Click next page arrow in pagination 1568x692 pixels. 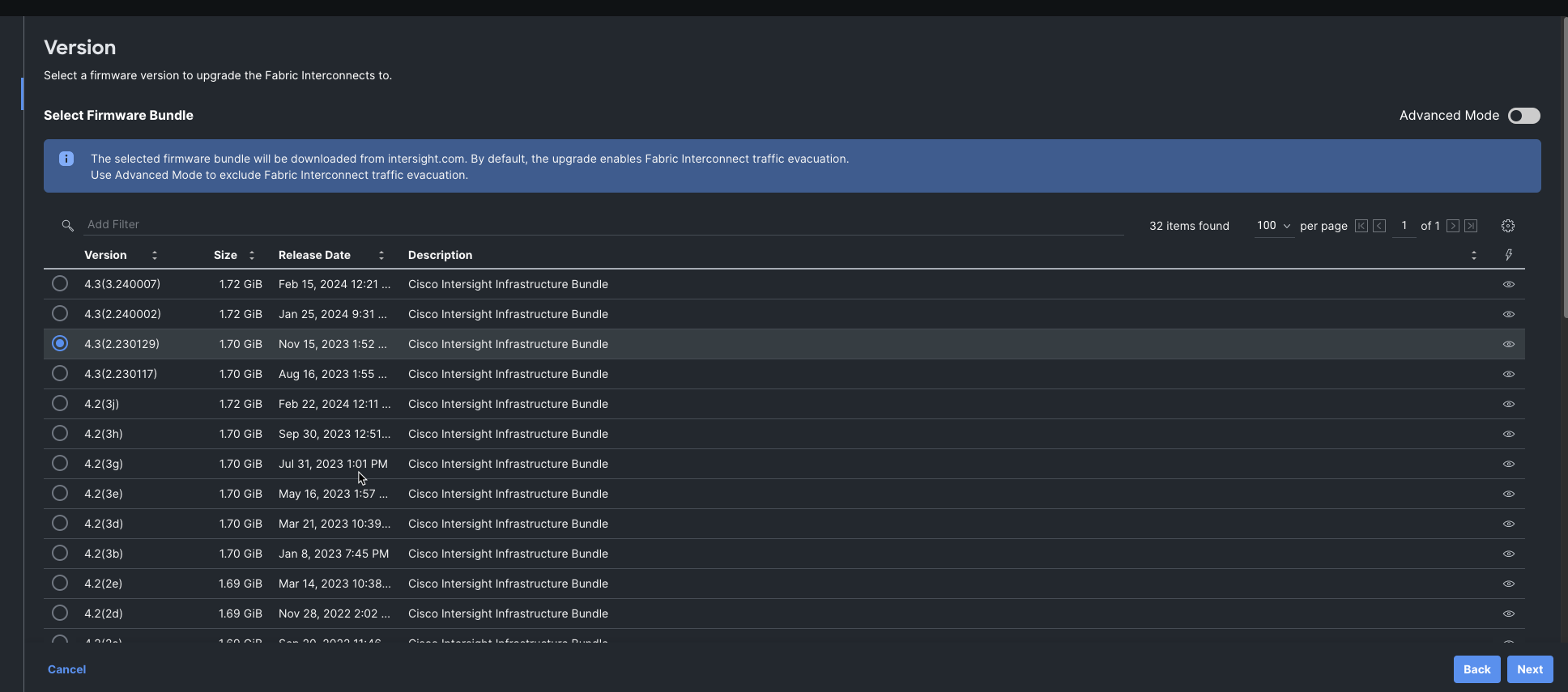1453,226
